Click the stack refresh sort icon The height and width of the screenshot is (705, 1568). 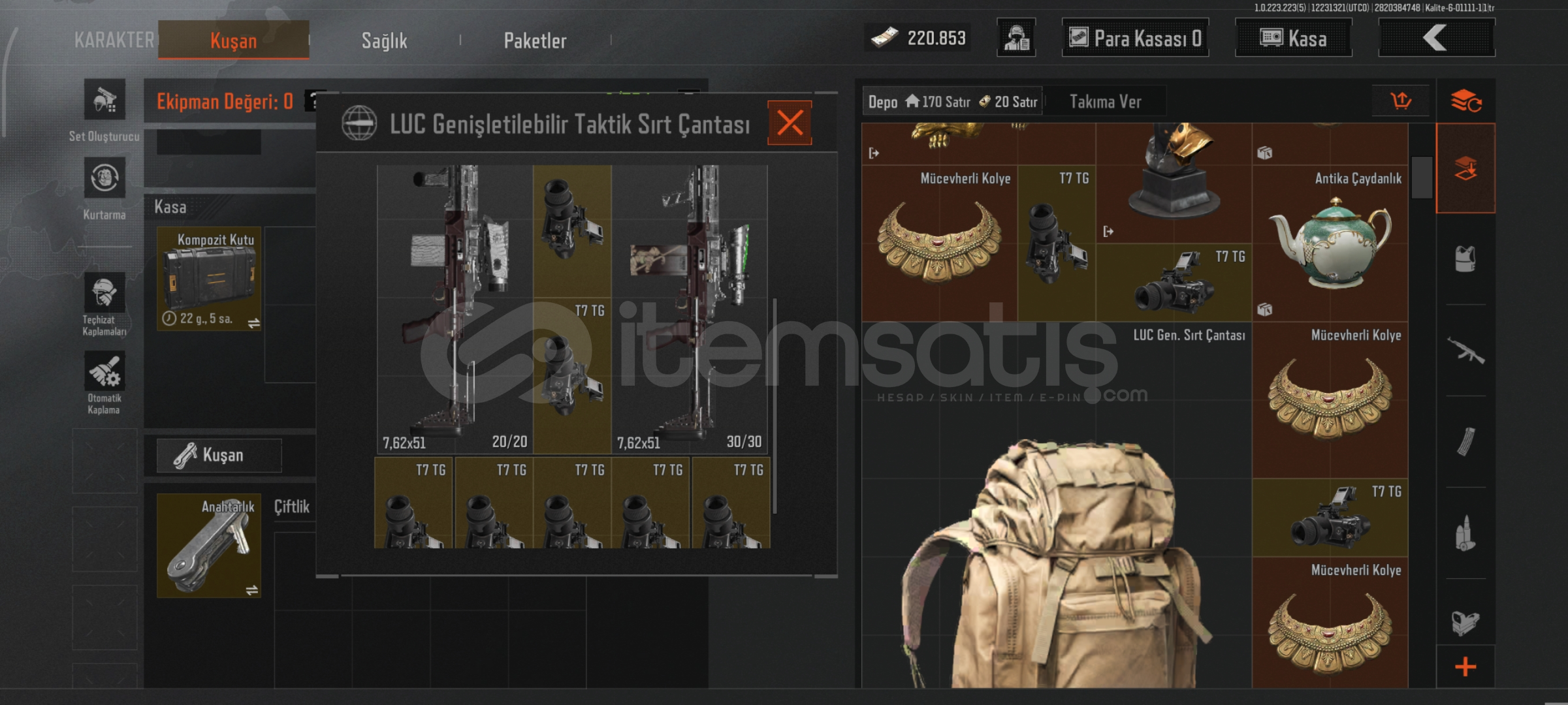1465,101
